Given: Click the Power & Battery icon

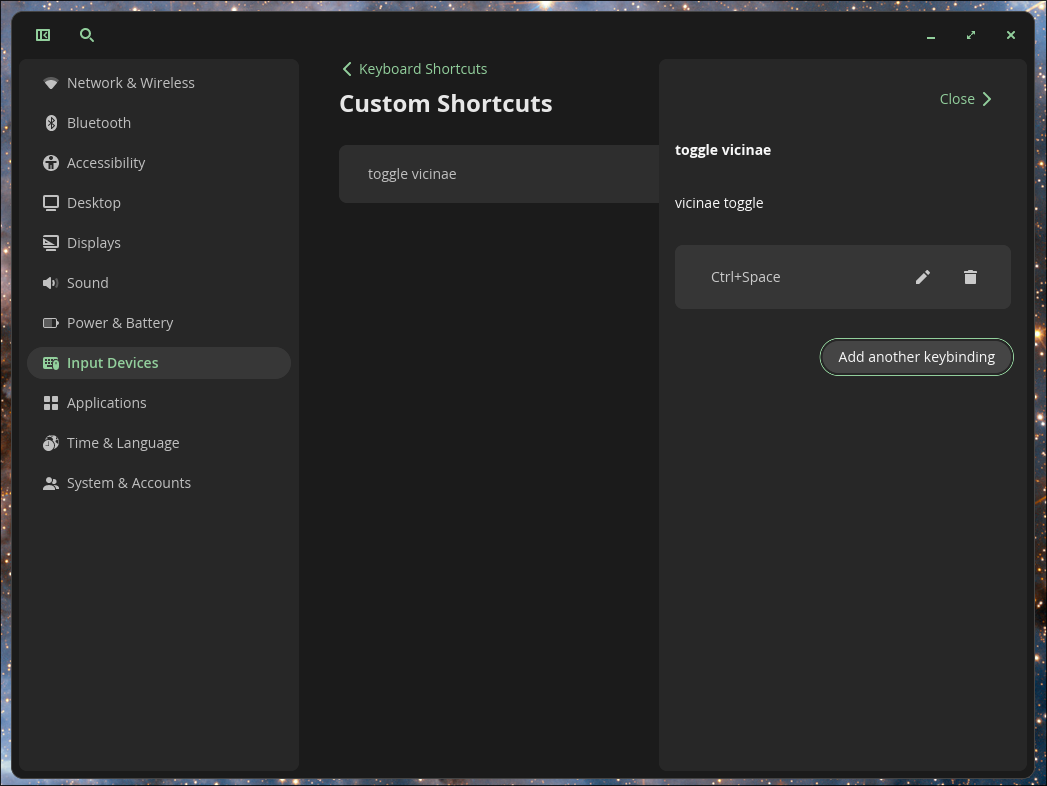Looking at the screenshot, I should tap(51, 323).
